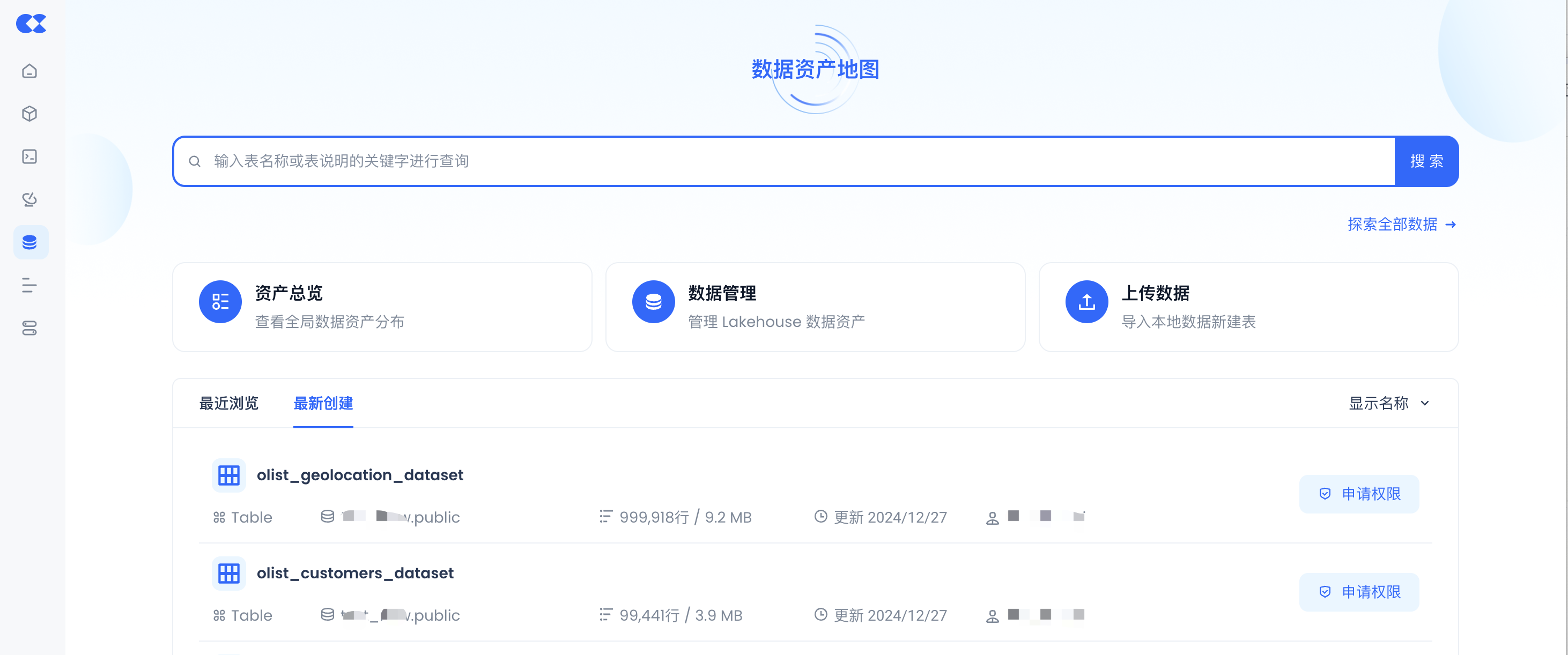Open the list lines icon in sidebar
The width and height of the screenshot is (1568, 655).
[x=29, y=285]
